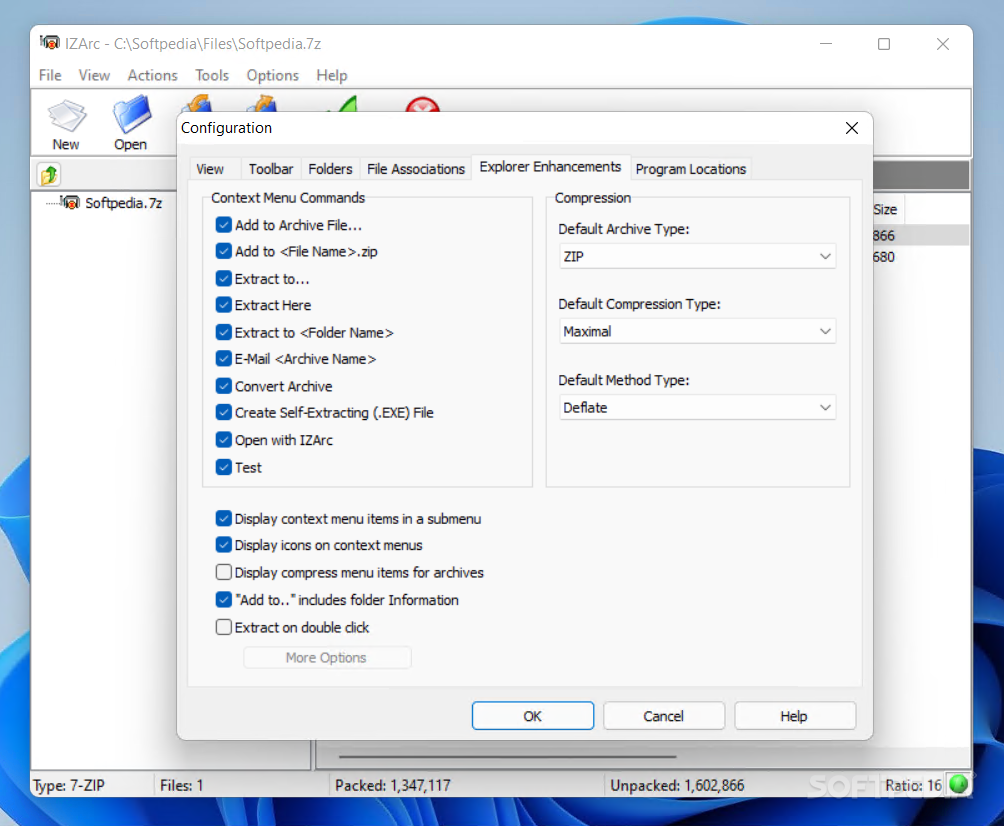Enable Extract on double click
Viewport: 1004px width, 826px height.
point(223,627)
